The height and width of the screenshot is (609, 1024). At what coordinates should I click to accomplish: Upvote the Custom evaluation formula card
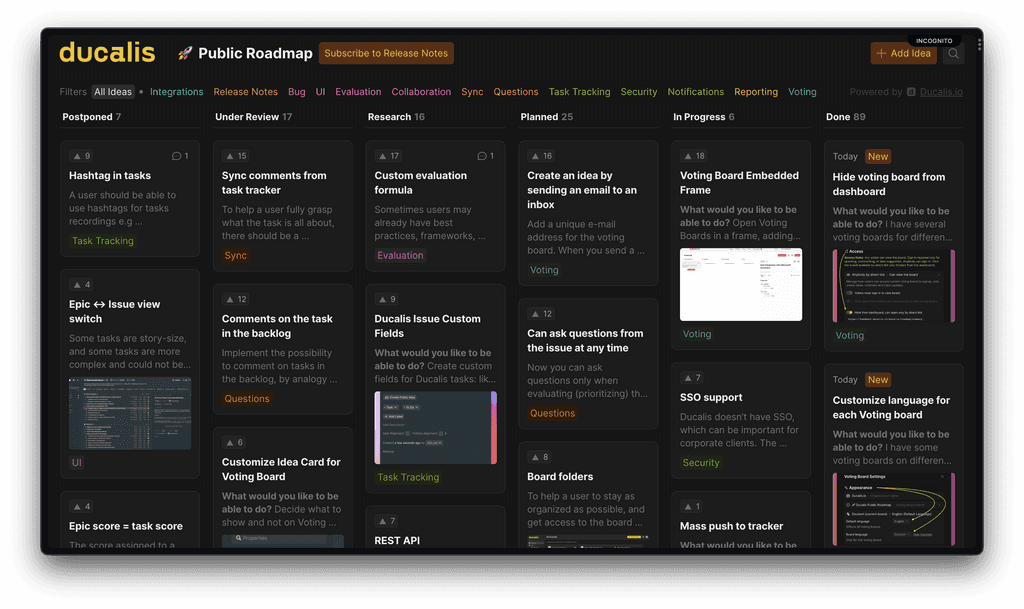pyautogui.click(x=388, y=156)
